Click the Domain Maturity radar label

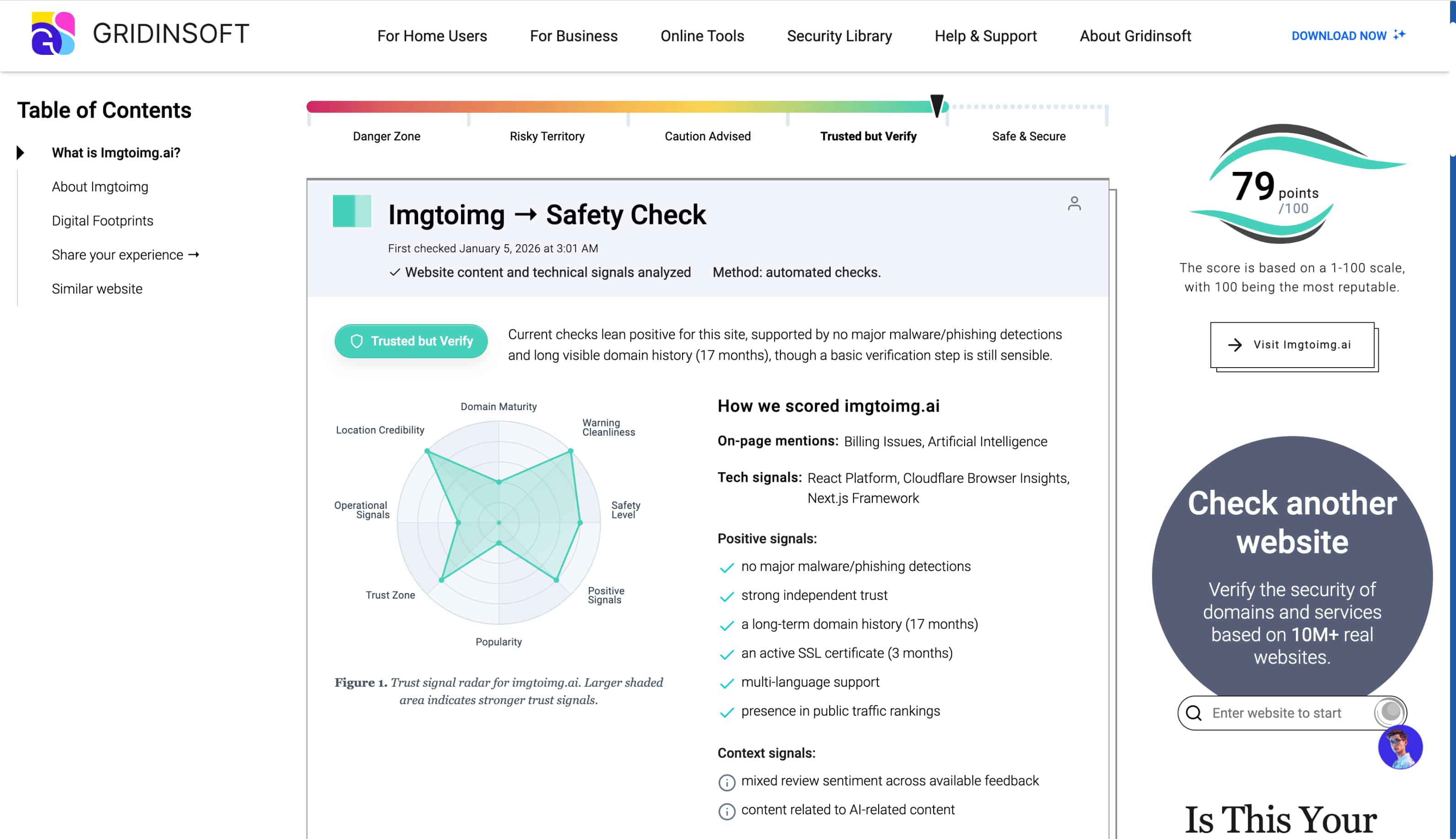499,407
